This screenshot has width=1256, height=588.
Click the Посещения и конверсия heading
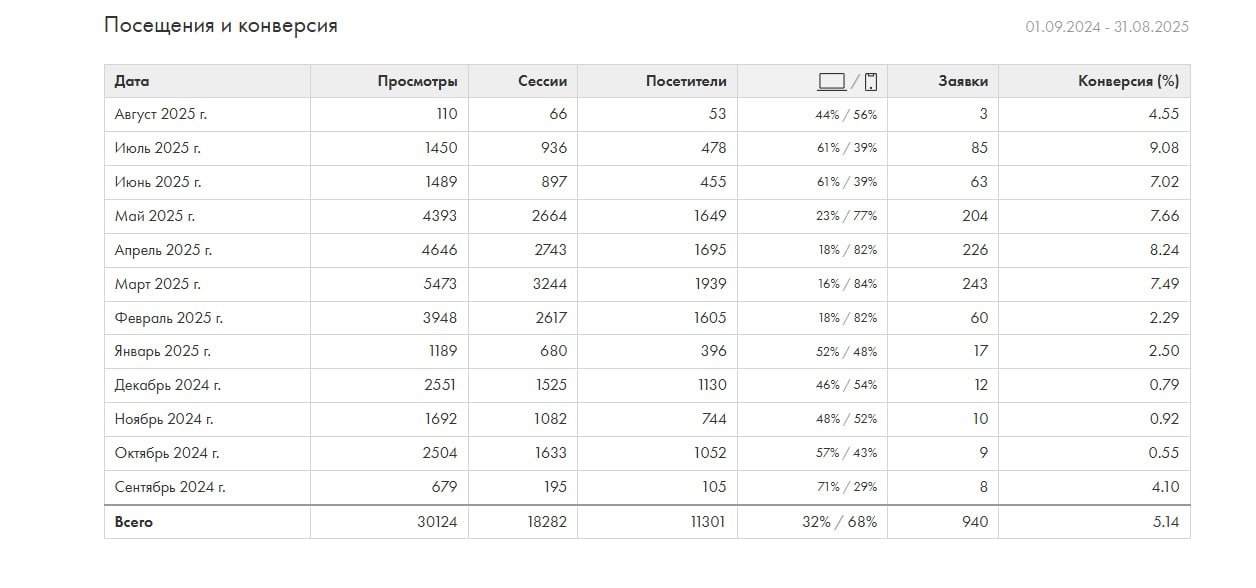click(220, 26)
